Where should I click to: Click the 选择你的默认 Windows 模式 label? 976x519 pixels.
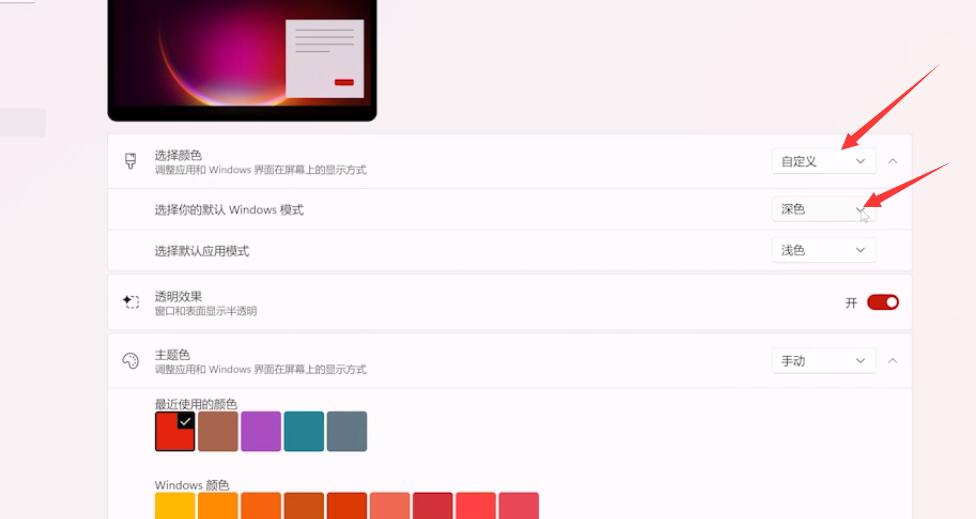(x=229, y=210)
